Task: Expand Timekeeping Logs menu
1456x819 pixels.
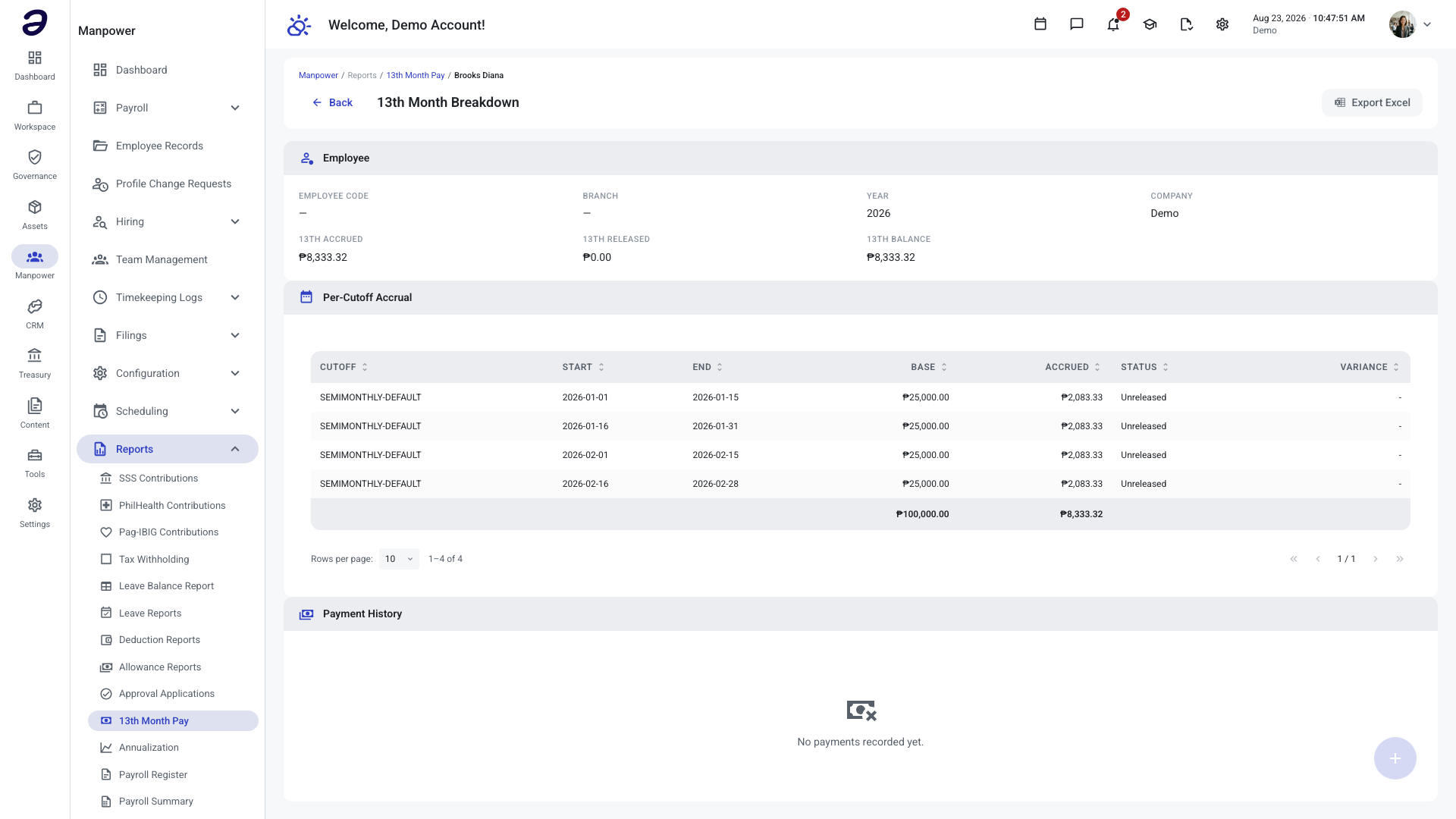Action: pyautogui.click(x=168, y=297)
